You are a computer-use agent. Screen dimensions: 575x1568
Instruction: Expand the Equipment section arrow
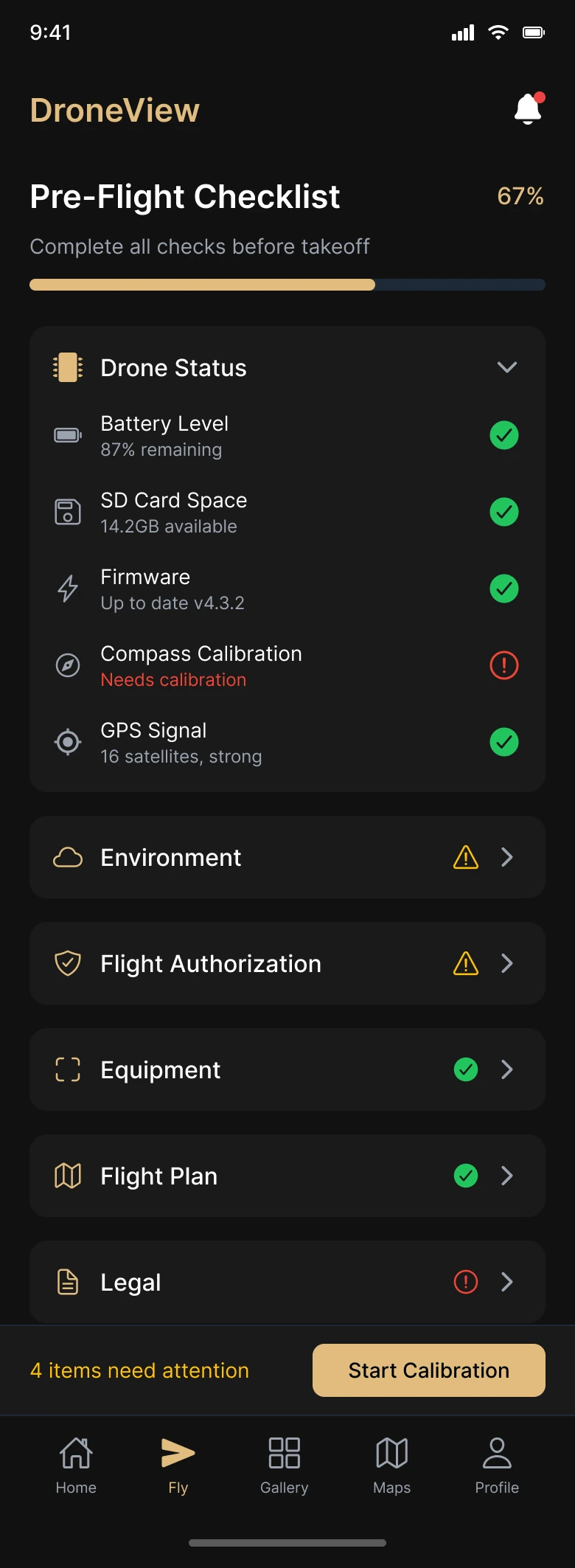point(507,1069)
